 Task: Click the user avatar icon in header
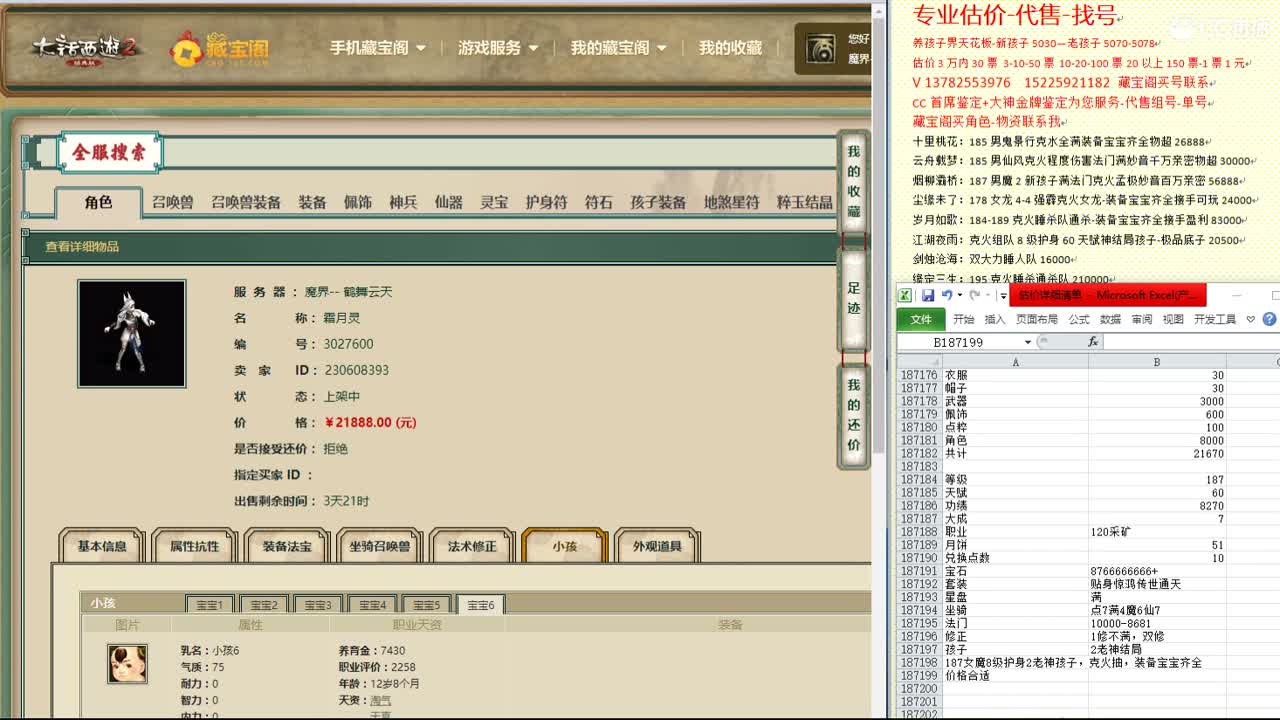click(x=820, y=49)
